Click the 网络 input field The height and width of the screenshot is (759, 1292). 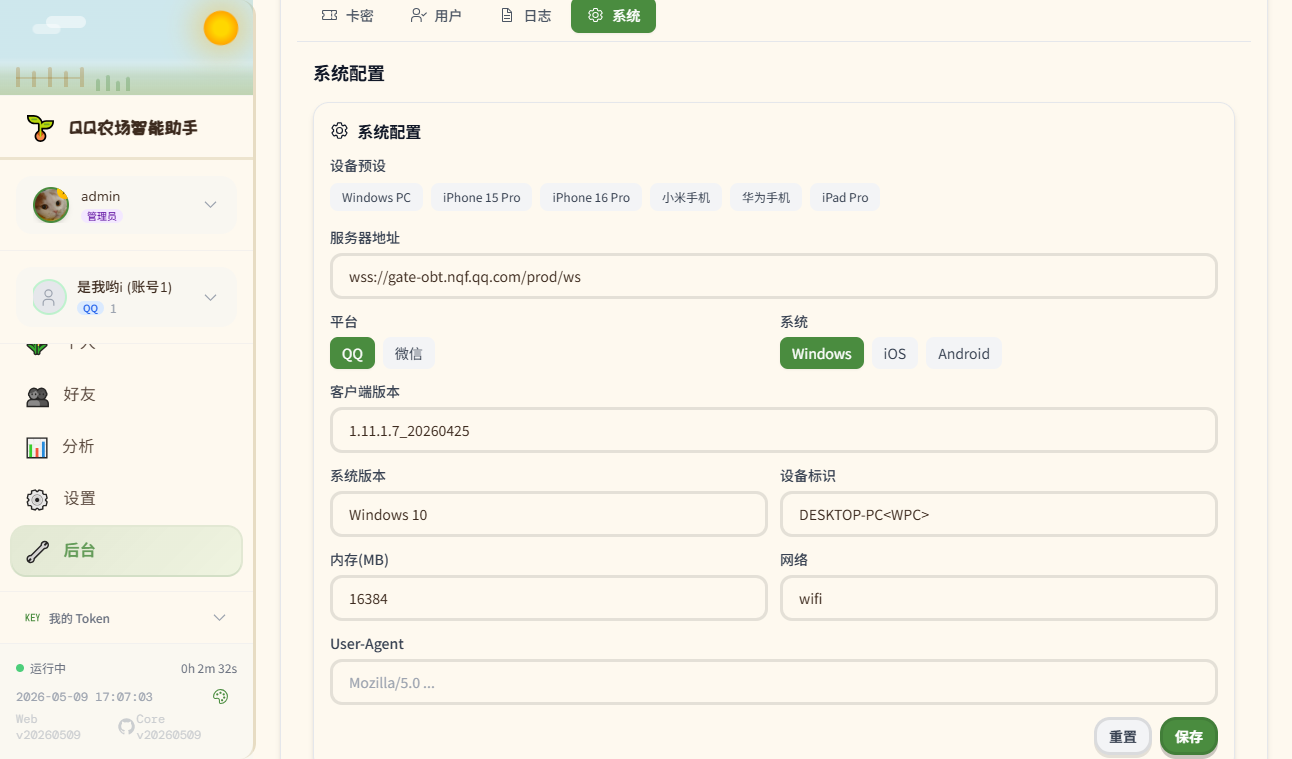[x=999, y=599]
